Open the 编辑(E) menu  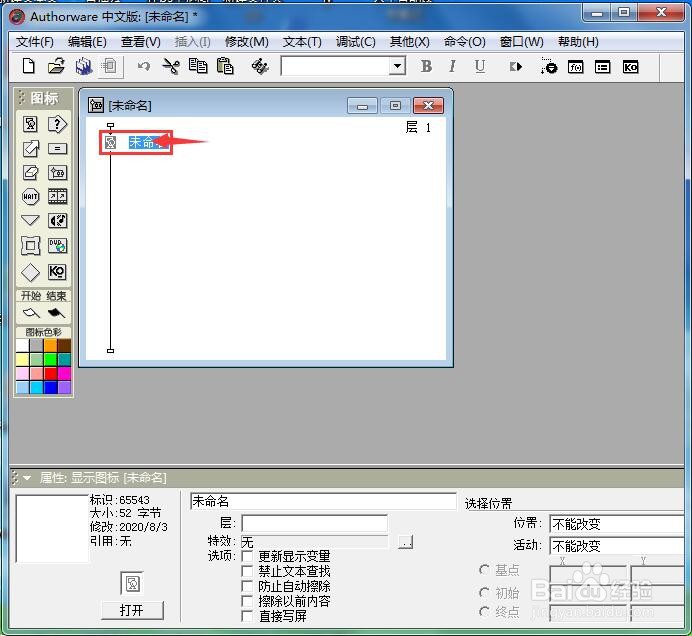(x=87, y=42)
